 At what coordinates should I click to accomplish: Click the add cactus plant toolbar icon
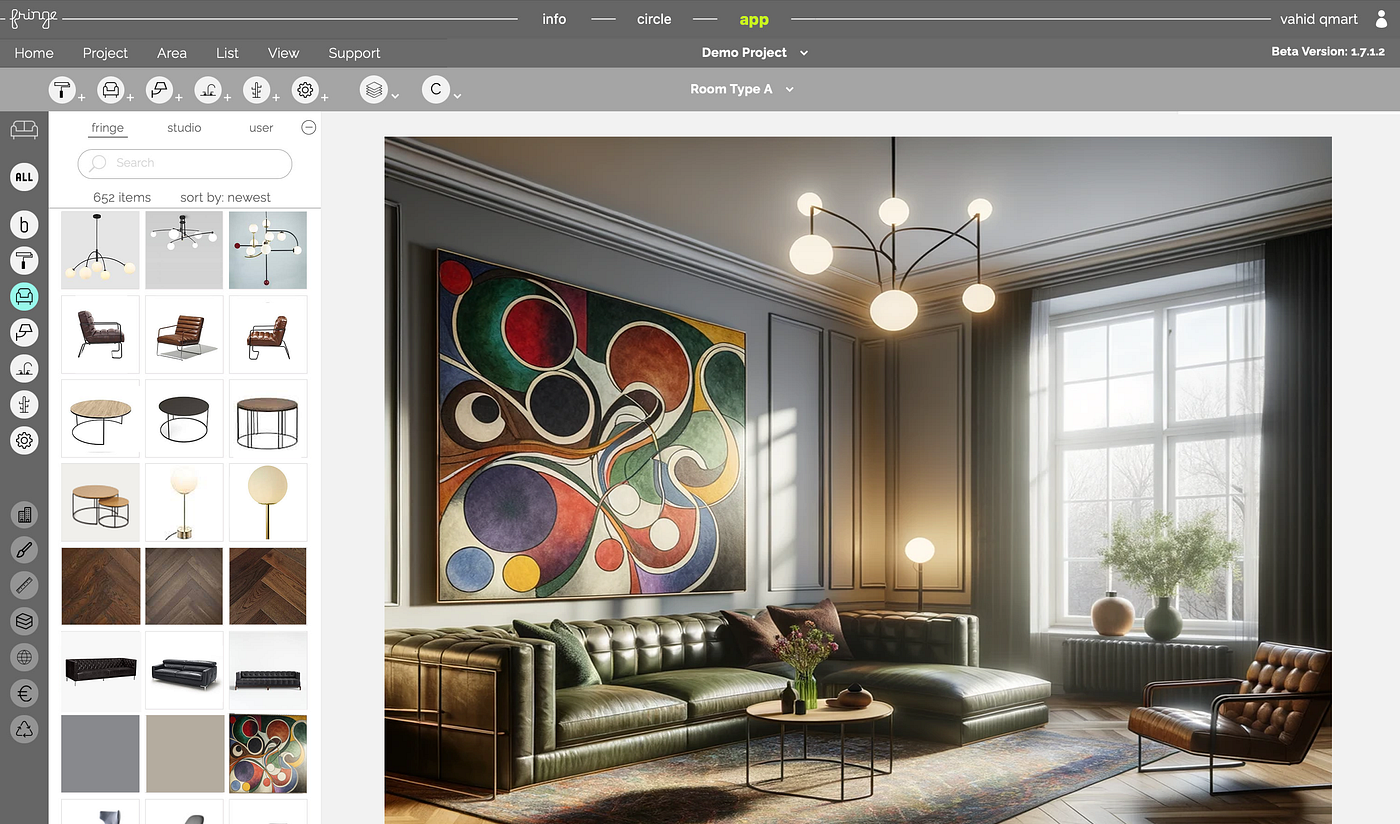coord(257,91)
